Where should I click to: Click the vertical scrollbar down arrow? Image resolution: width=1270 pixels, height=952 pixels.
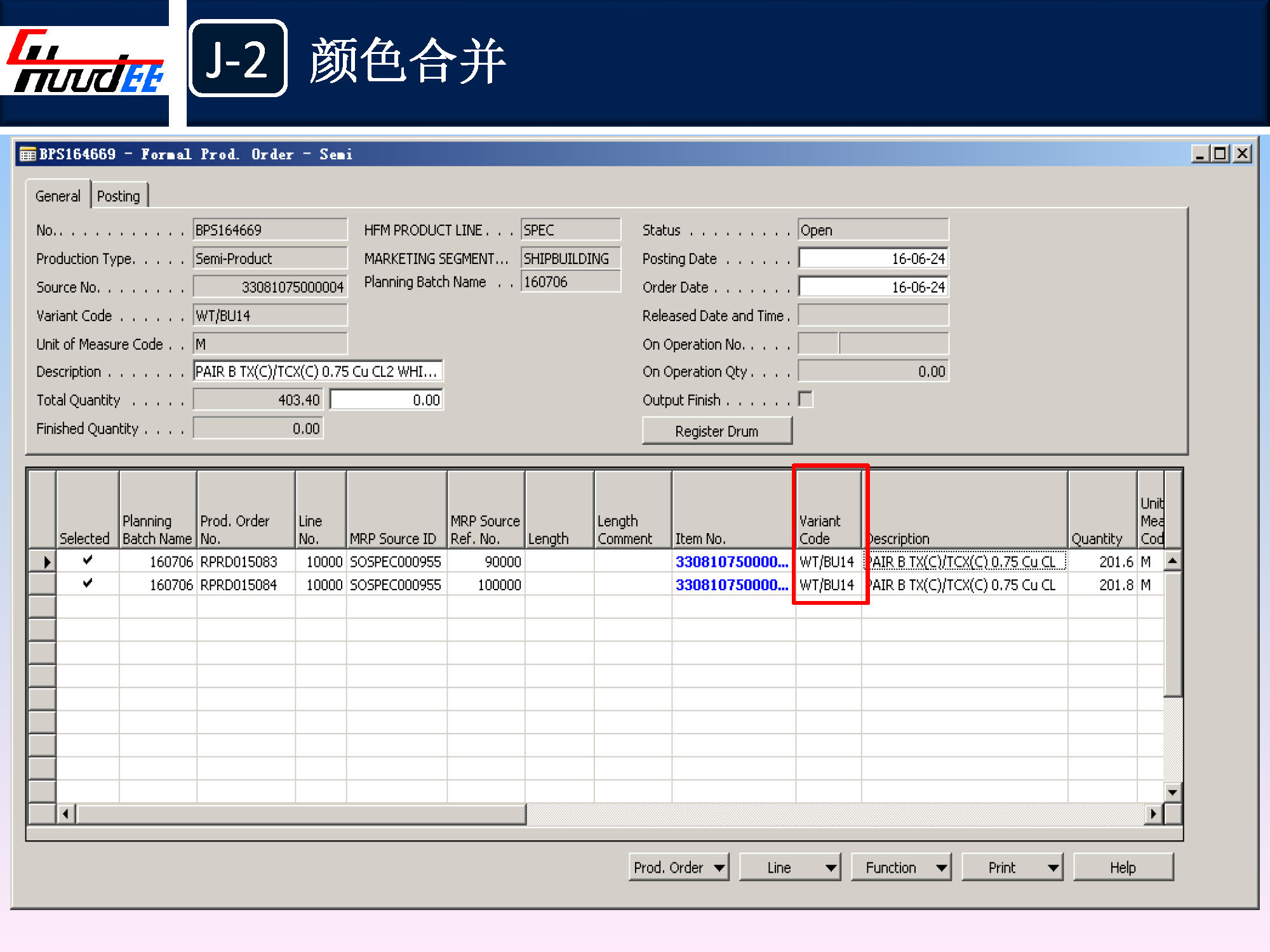pyautogui.click(x=1172, y=792)
